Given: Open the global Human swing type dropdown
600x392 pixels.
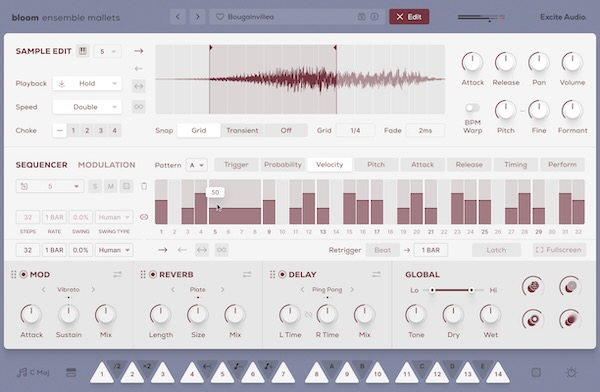Looking at the screenshot, I should [114, 250].
